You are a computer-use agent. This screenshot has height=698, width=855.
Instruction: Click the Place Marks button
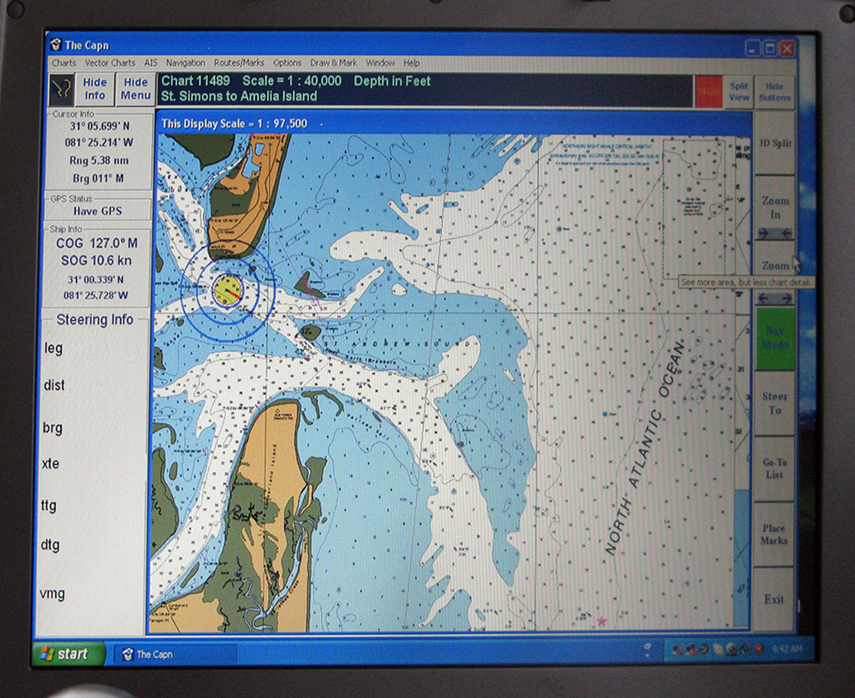click(775, 534)
